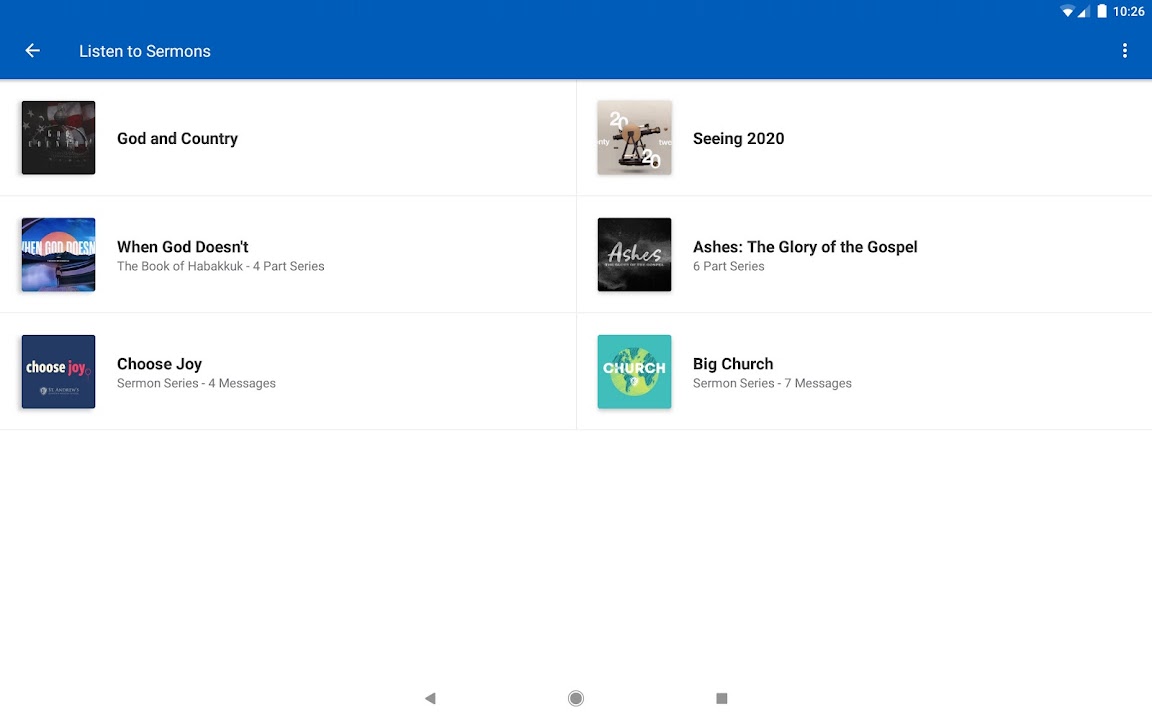Image resolution: width=1152 pixels, height=720 pixels.
Task: Select the Seeing 2020 sermon title
Action: [x=738, y=139]
